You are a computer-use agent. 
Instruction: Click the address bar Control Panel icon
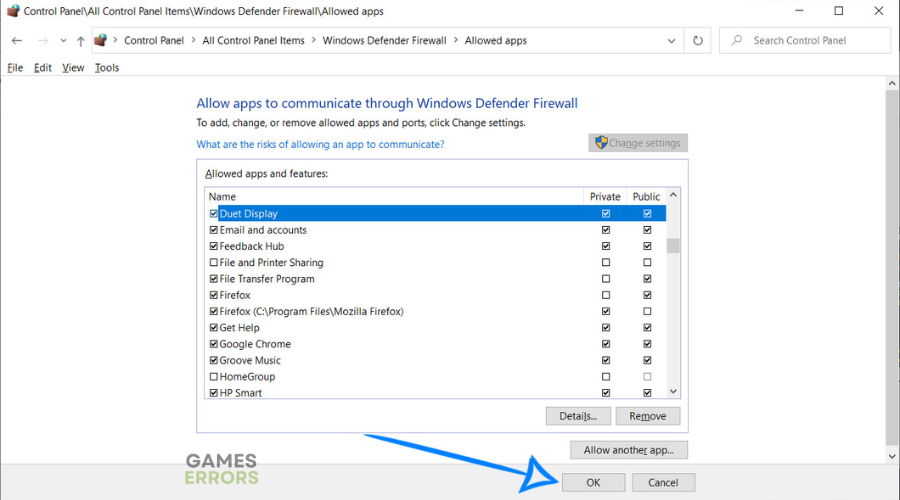[100, 40]
